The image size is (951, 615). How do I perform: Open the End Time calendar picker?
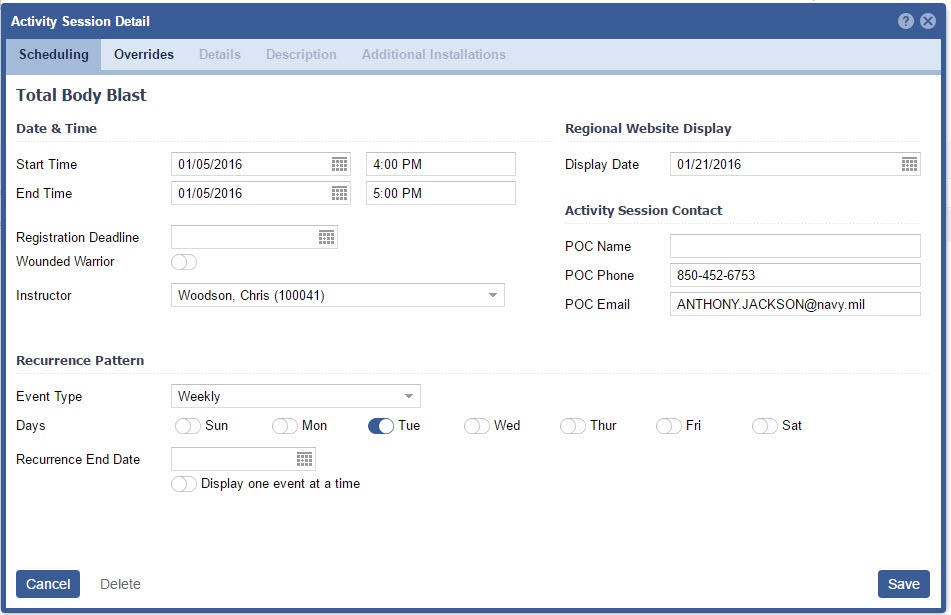pos(339,193)
